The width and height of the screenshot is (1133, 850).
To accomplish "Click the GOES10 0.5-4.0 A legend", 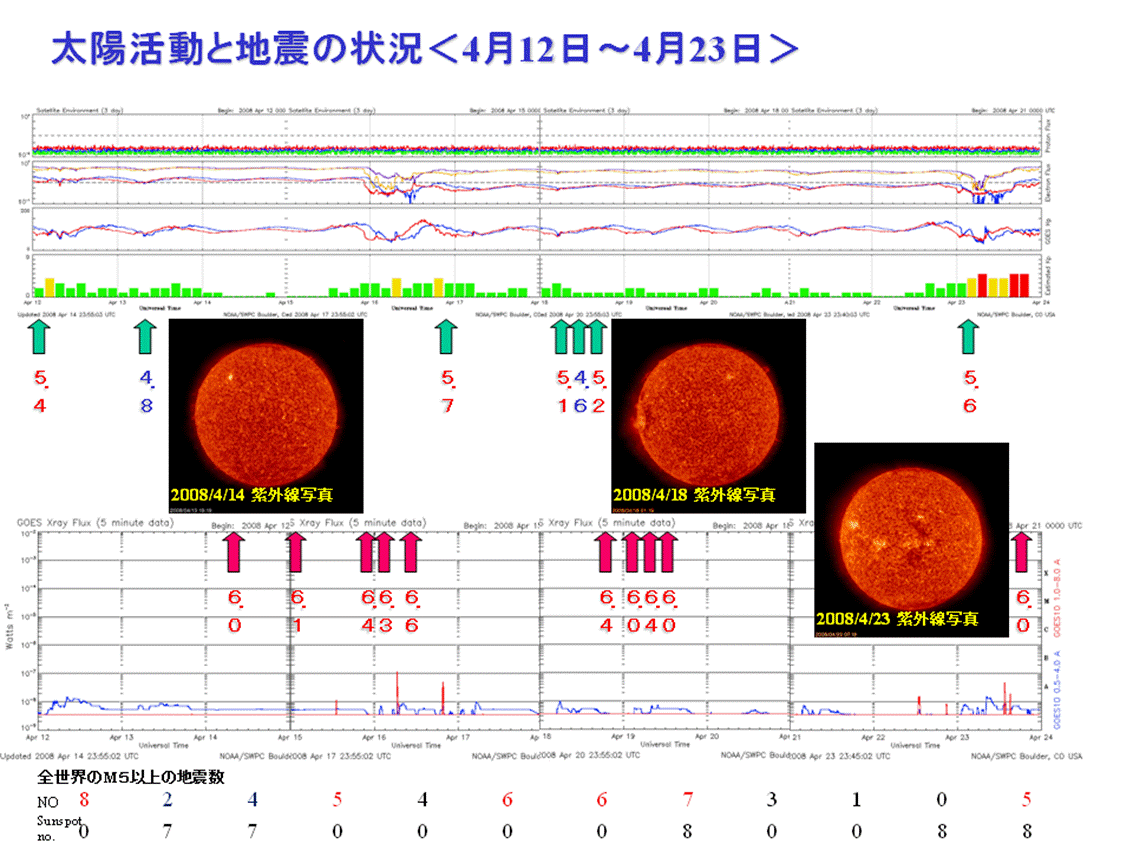I will 1056,689.
